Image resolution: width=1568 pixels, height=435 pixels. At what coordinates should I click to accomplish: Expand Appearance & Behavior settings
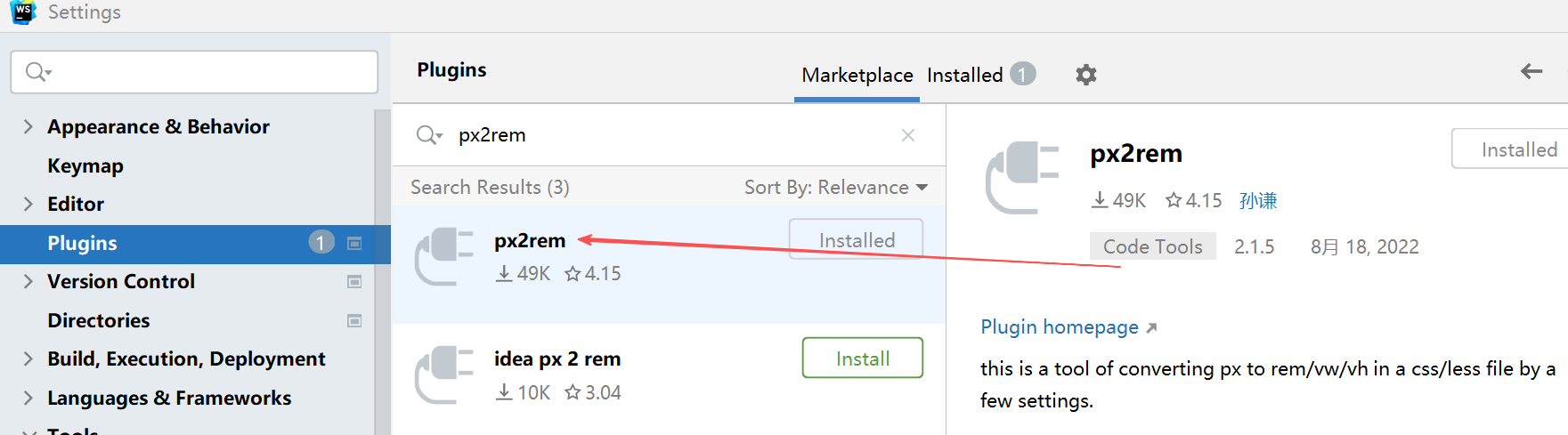pos(28,126)
